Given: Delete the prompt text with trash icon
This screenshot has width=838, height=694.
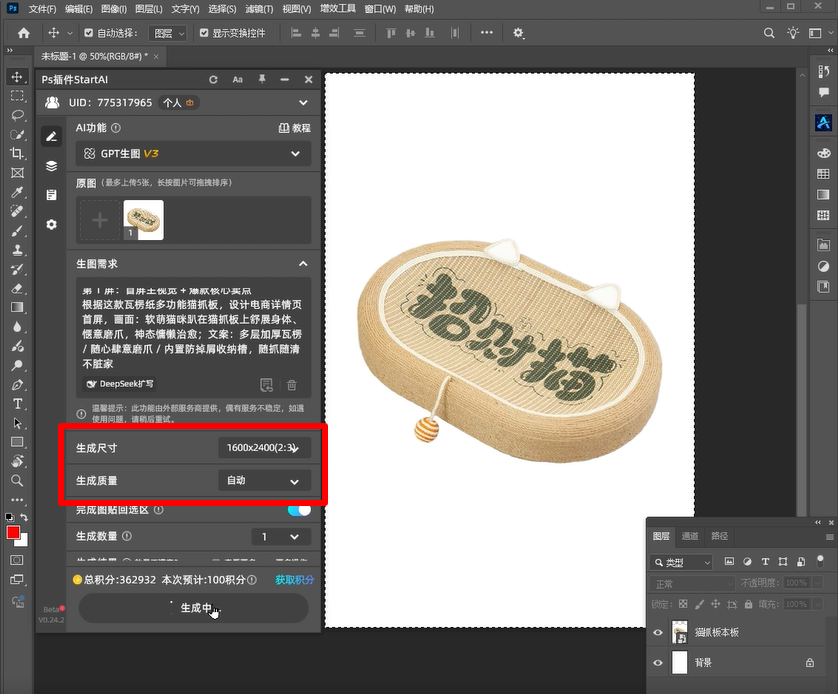Looking at the screenshot, I should [x=292, y=385].
